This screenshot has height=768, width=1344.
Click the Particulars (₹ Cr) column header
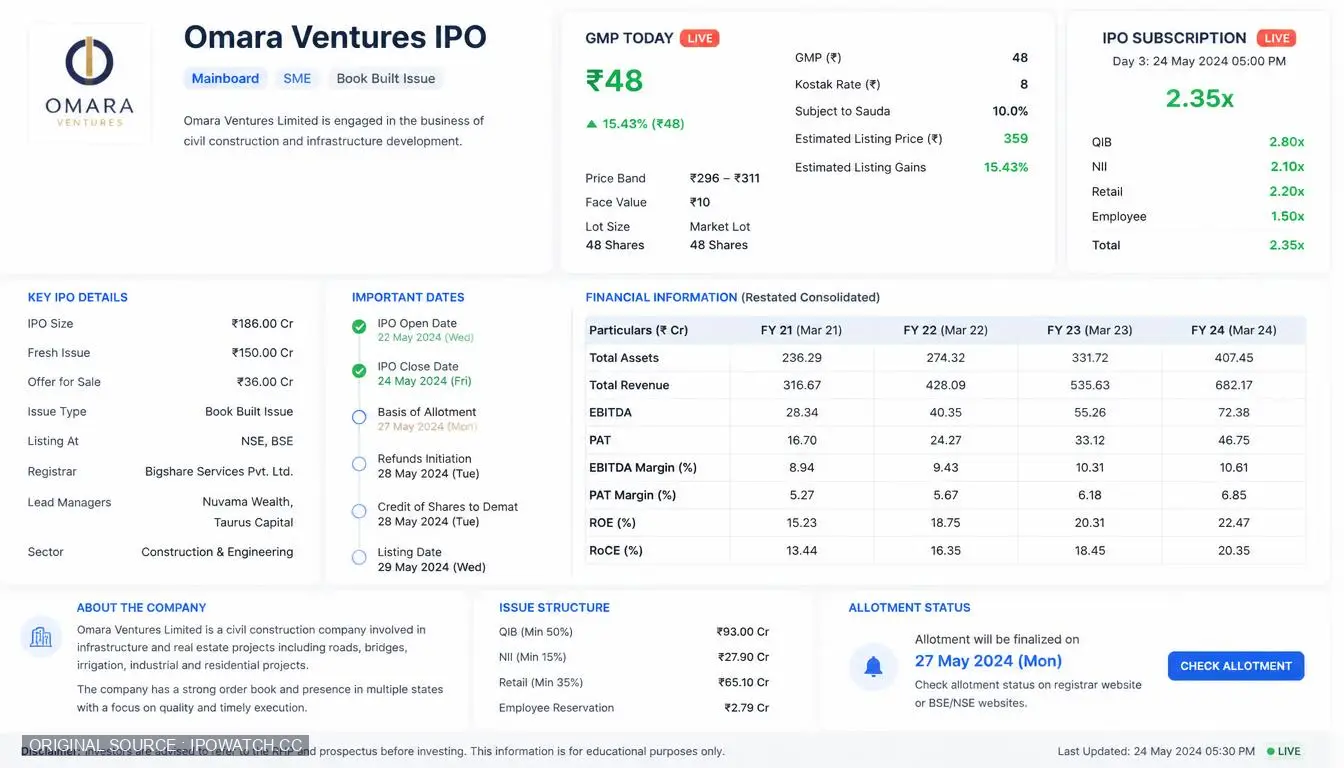point(639,331)
